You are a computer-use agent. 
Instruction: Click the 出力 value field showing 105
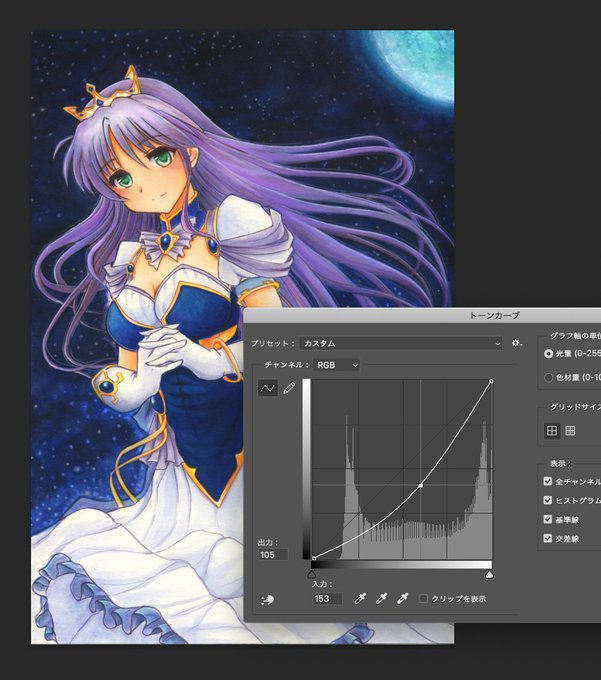click(x=273, y=555)
